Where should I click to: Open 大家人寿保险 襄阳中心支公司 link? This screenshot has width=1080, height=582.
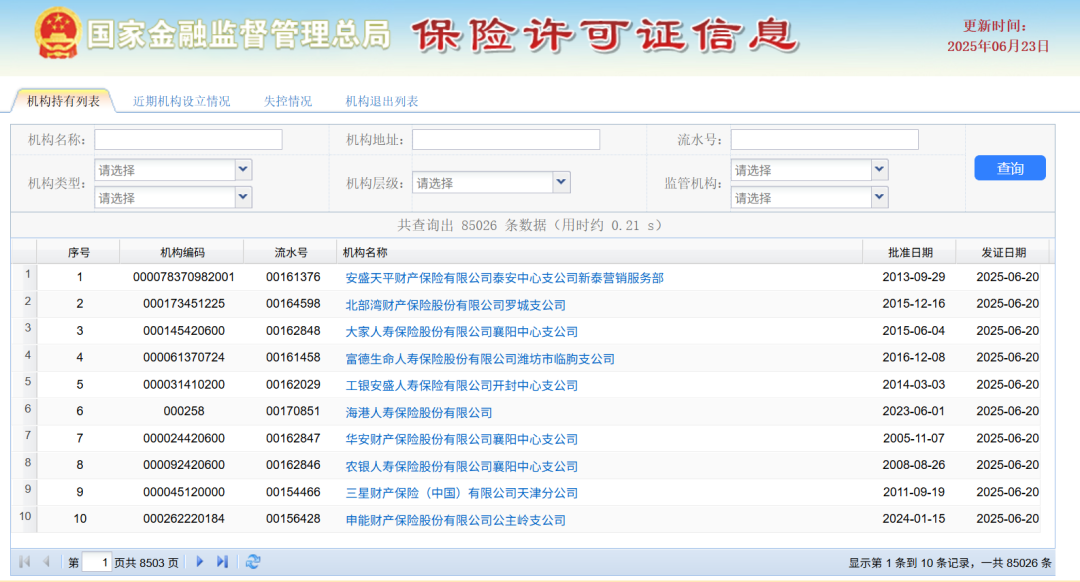click(461, 331)
